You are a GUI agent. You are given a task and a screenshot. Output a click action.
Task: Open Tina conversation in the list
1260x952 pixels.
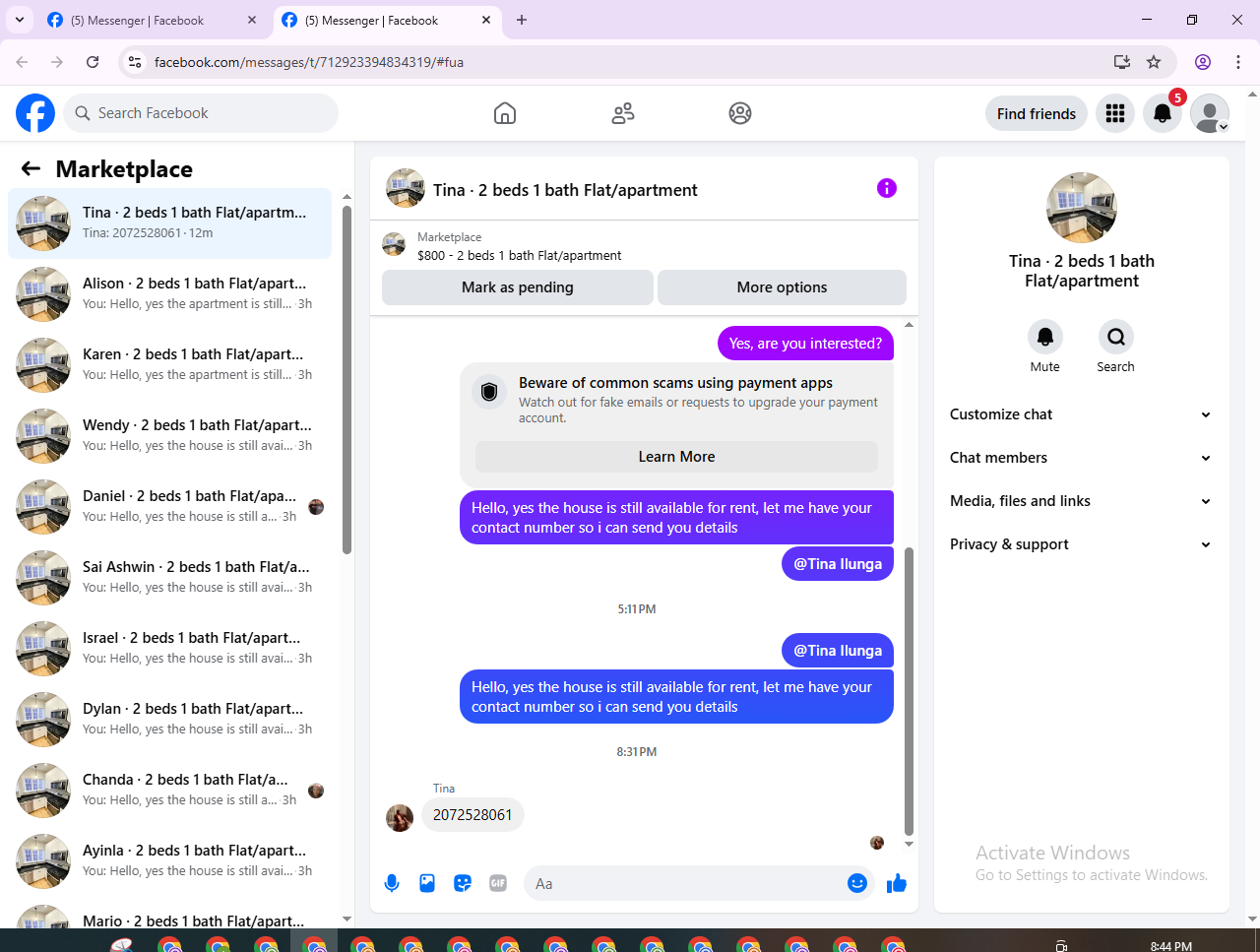[170, 223]
